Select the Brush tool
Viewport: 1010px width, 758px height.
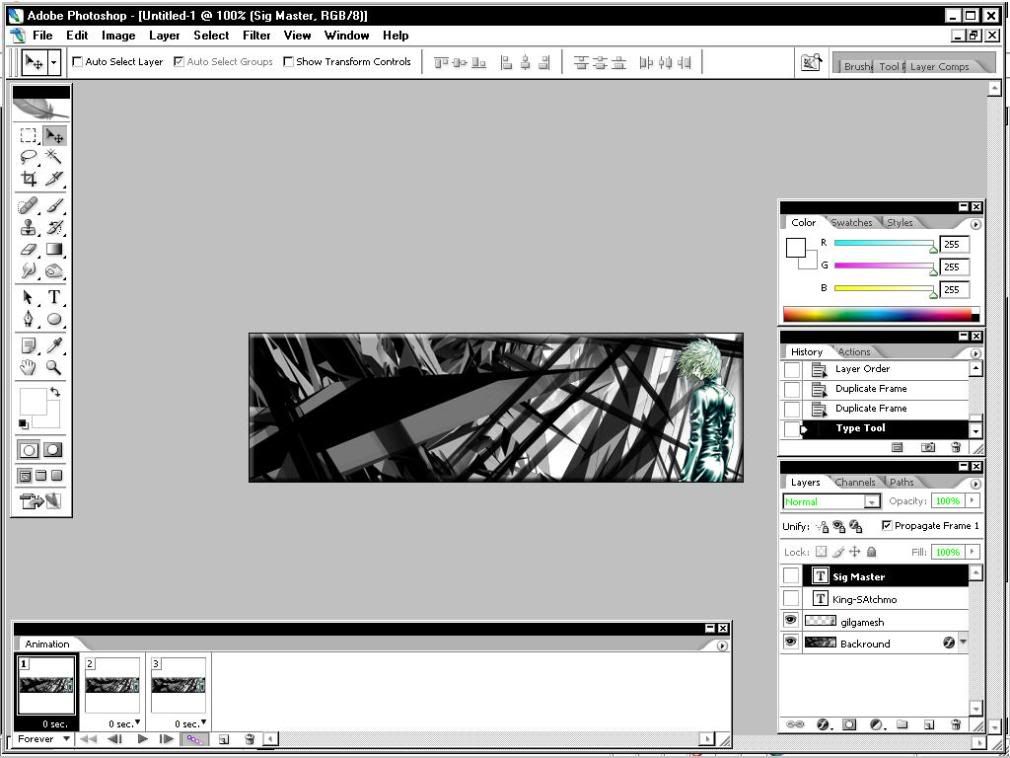click(x=54, y=205)
